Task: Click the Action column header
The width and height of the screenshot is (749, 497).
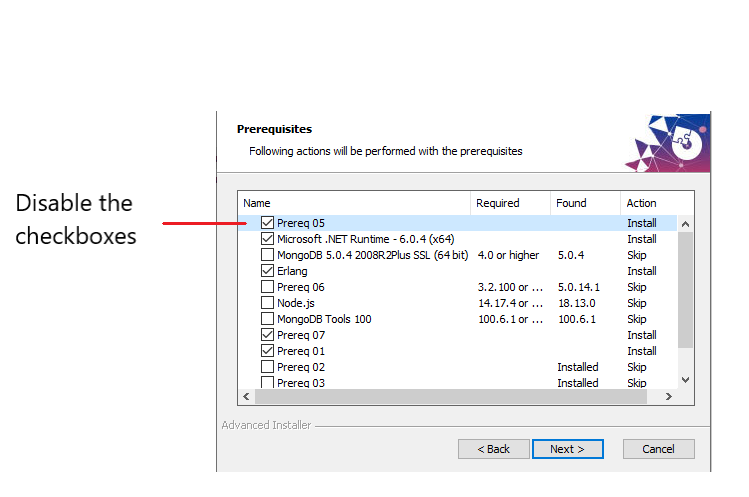Action: click(x=648, y=203)
